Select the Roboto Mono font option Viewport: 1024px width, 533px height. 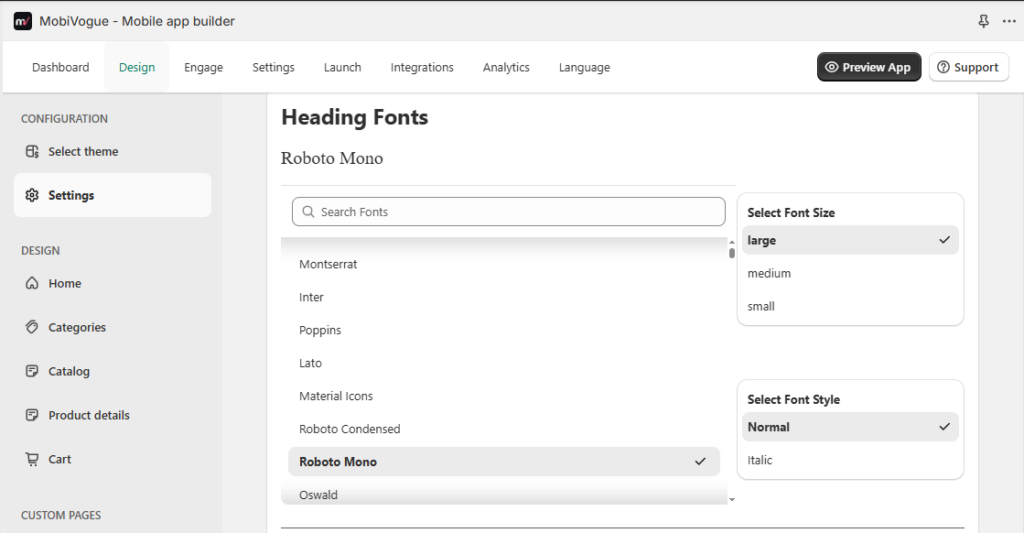coord(504,462)
